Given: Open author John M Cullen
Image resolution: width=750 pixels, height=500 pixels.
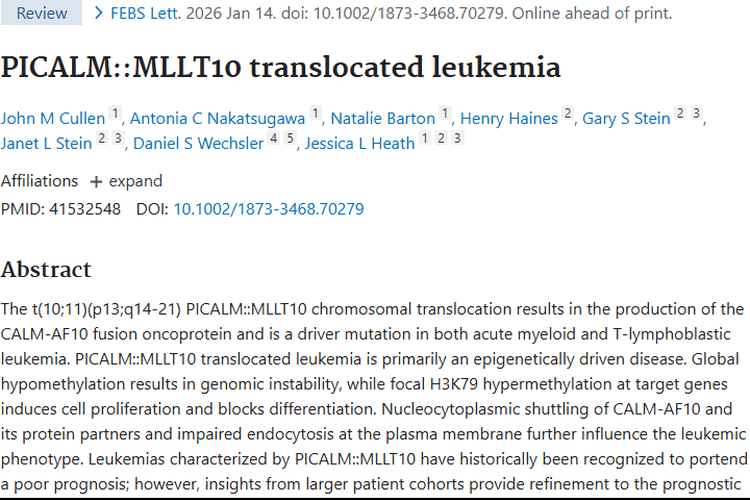Looking at the screenshot, I should click(x=53, y=118).
